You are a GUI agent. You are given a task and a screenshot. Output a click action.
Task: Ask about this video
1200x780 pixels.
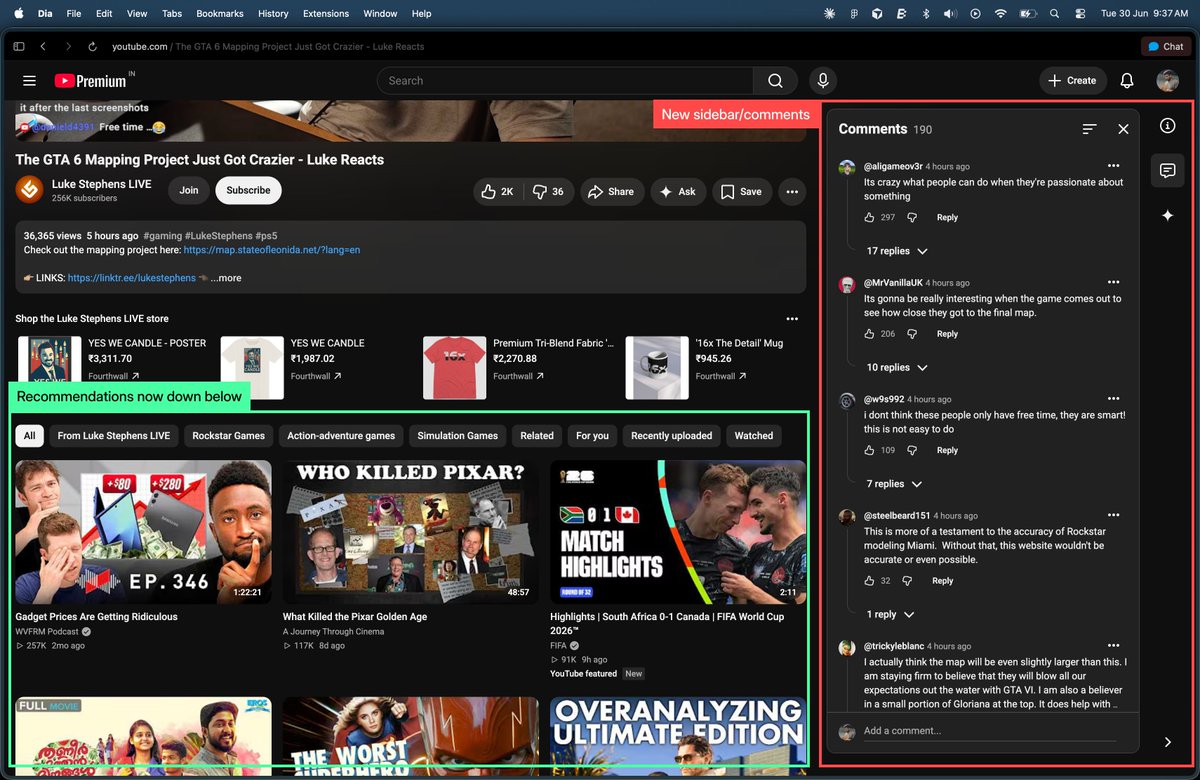678,191
